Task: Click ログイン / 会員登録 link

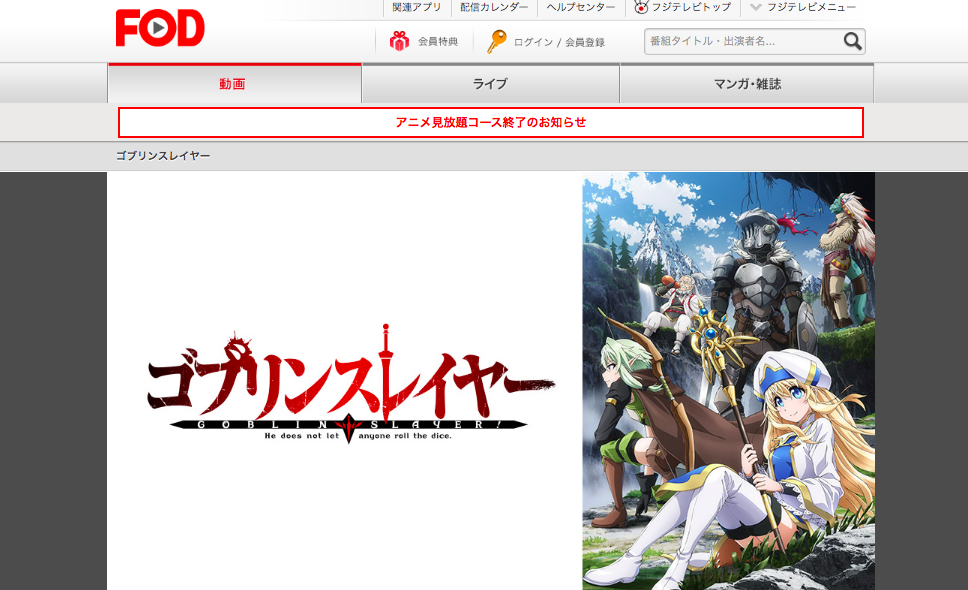Action: [559, 42]
